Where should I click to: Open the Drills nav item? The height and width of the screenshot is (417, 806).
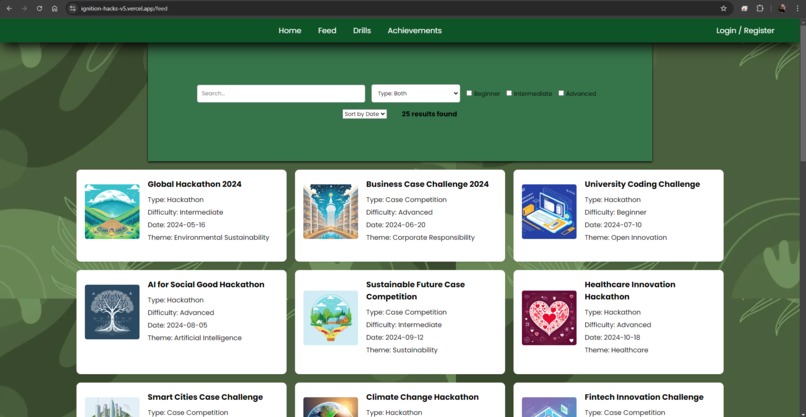(362, 30)
